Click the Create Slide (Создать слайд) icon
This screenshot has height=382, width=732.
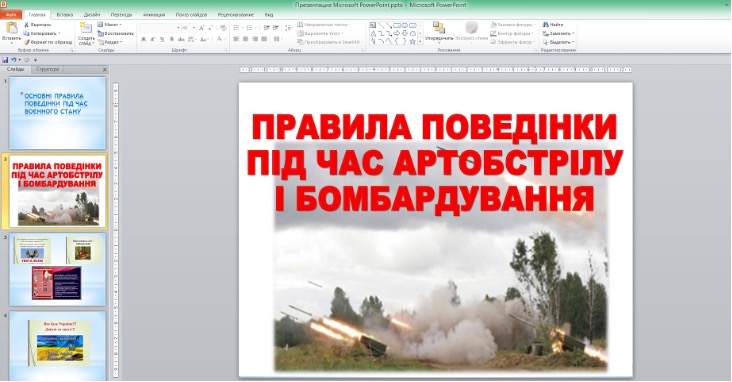coord(85,28)
